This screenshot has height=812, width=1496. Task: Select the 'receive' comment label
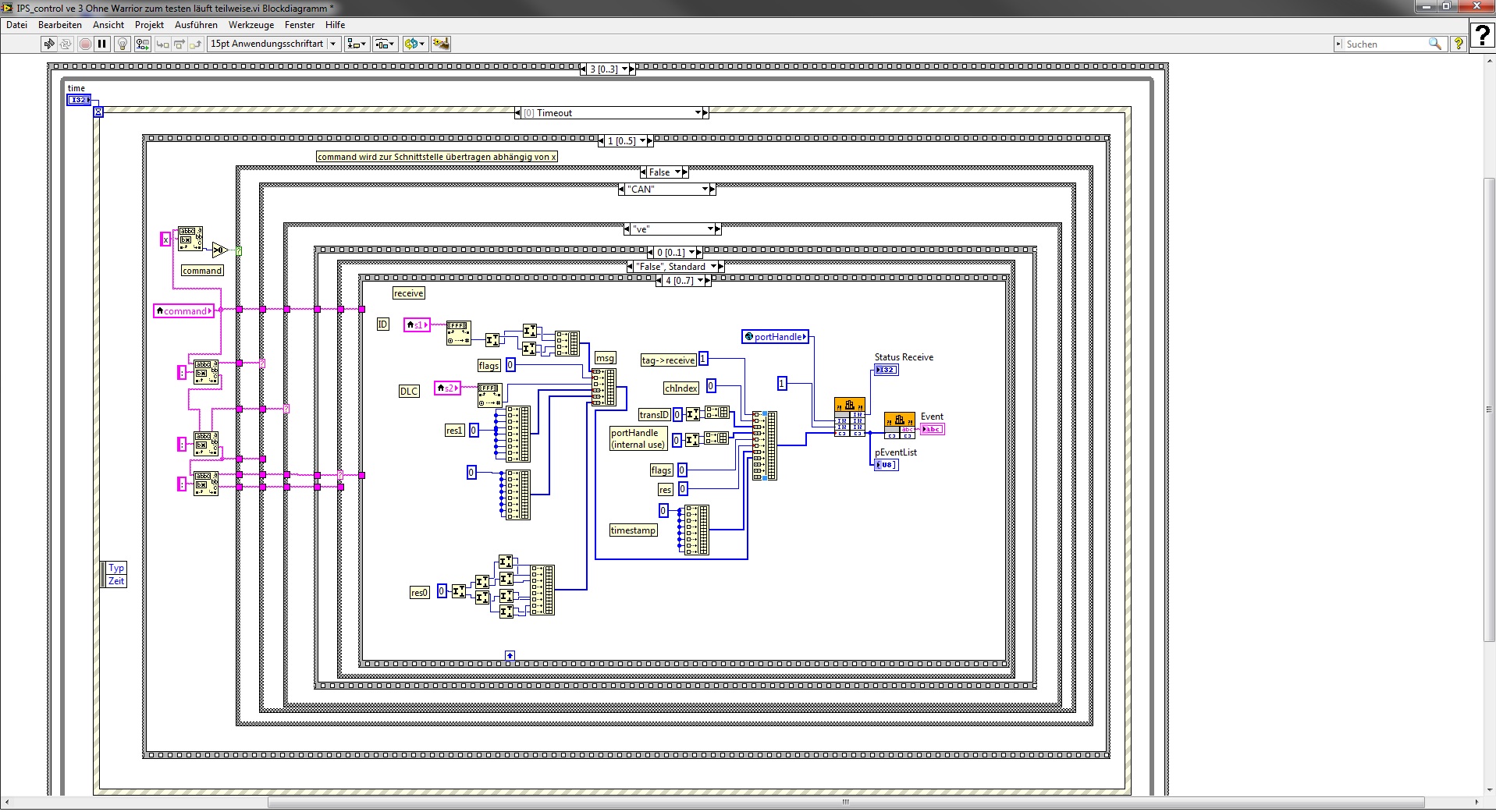409,293
